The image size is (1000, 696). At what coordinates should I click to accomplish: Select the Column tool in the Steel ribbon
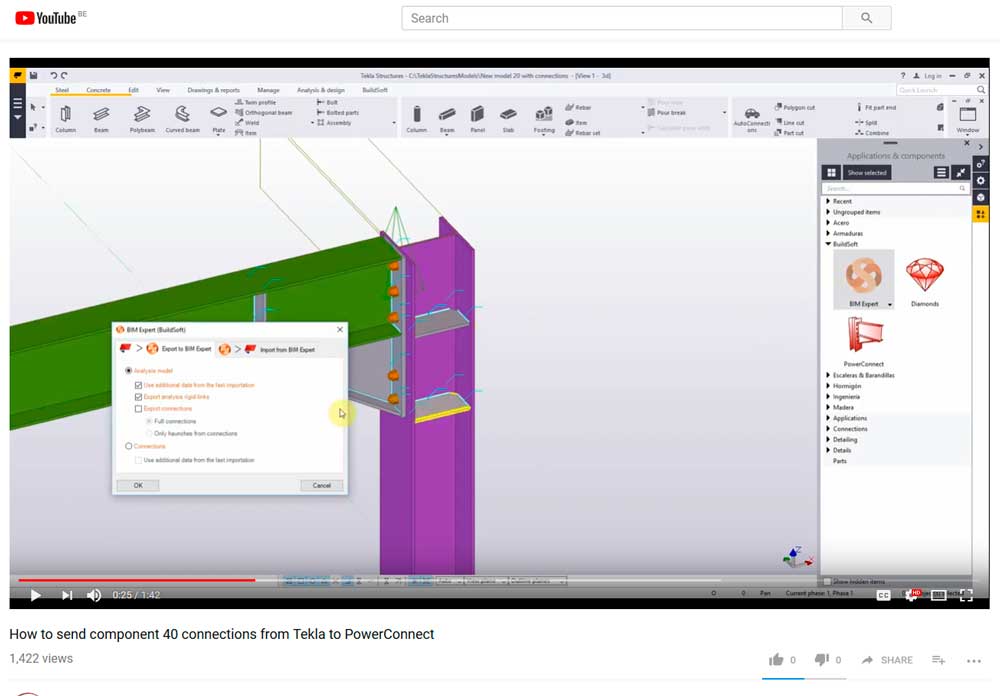(x=67, y=115)
